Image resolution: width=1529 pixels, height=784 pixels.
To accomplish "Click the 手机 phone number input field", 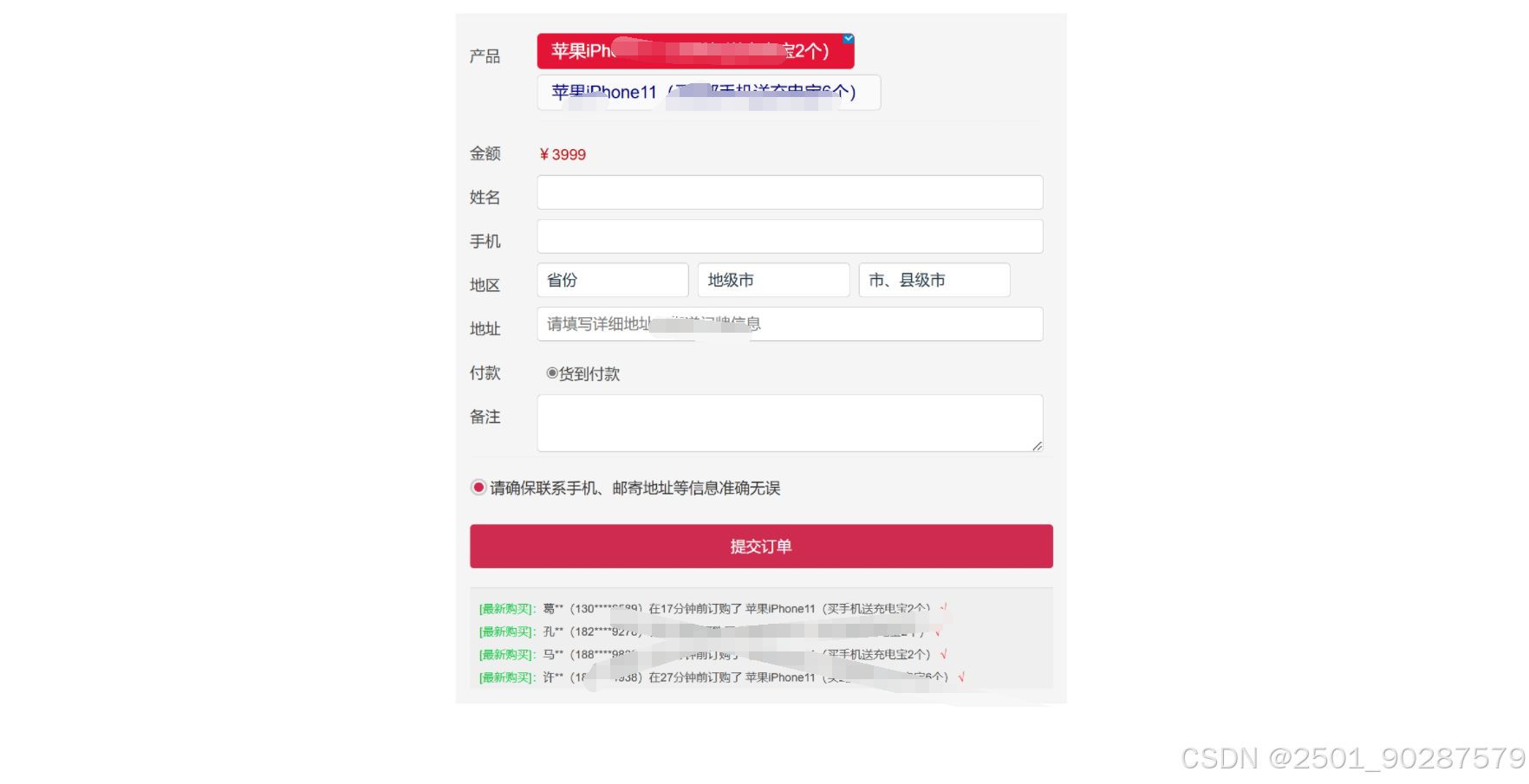I will pos(789,236).
